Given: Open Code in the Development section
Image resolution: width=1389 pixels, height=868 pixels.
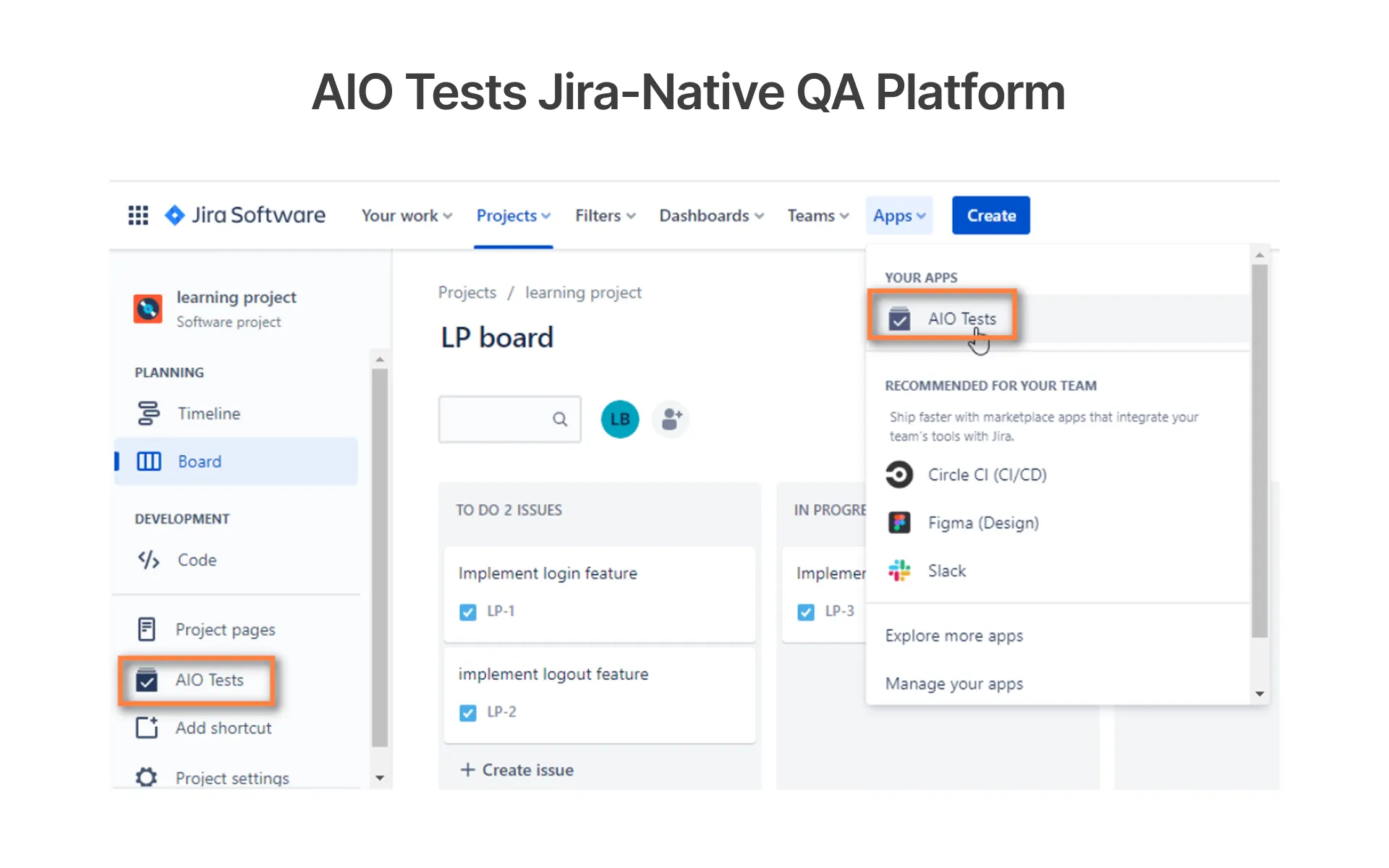Looking at the screenshot, I should tap(236, 560).
